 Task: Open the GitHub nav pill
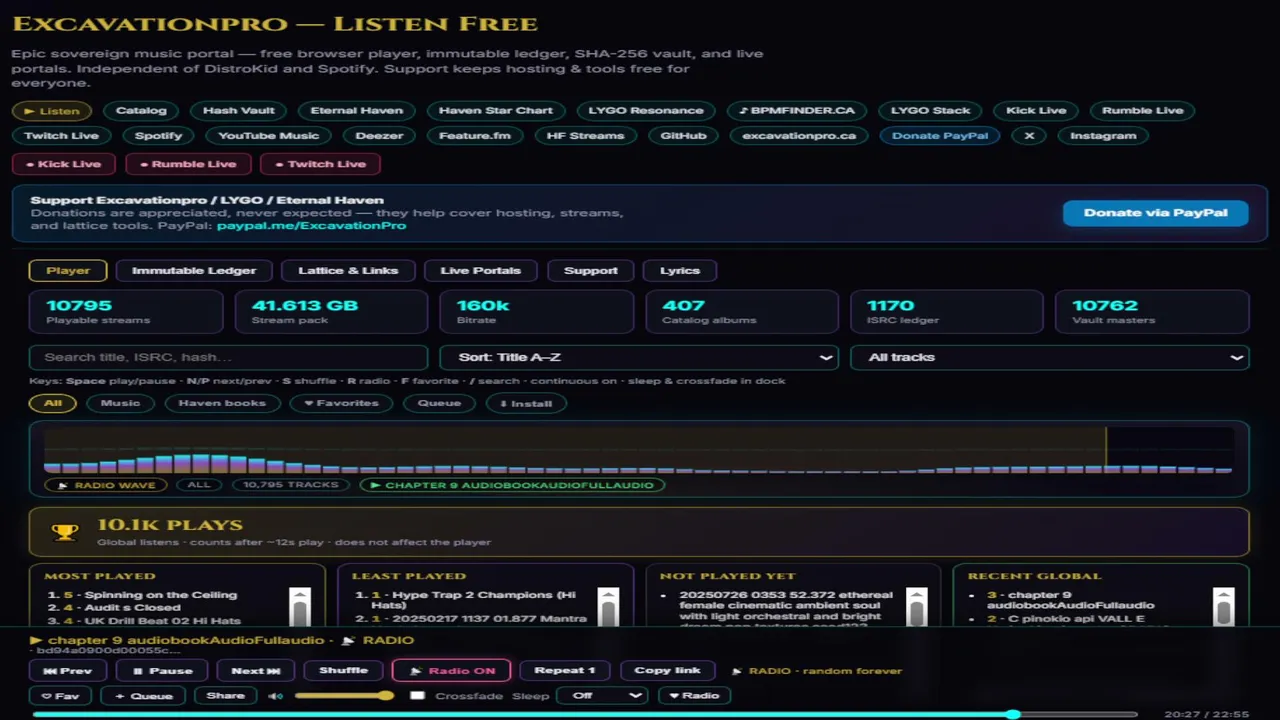click(684, 136)
